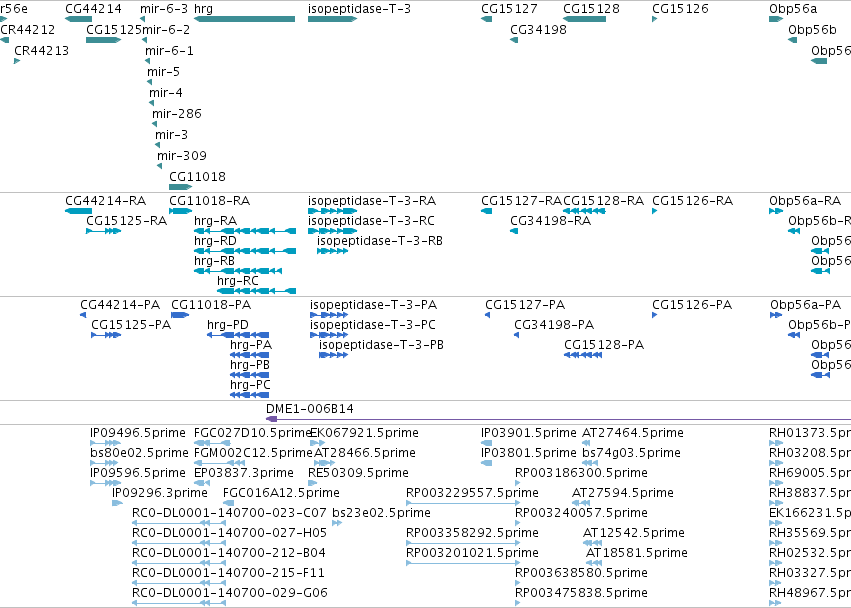Select the CR44212 label
Viewport: 851px width, 608px height.
[x=28, y=30]
